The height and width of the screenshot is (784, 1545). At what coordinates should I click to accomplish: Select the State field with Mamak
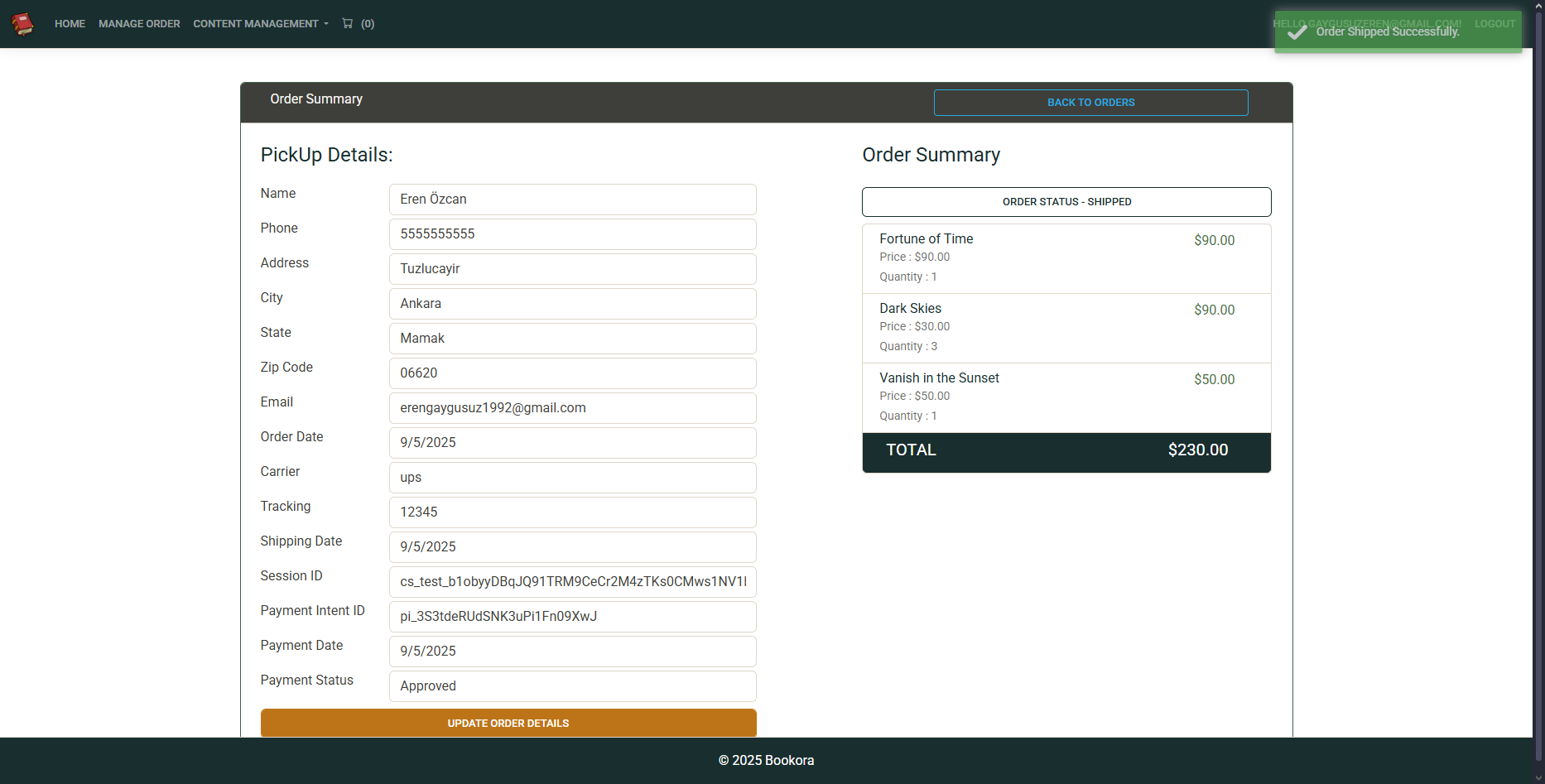(573, 339)
